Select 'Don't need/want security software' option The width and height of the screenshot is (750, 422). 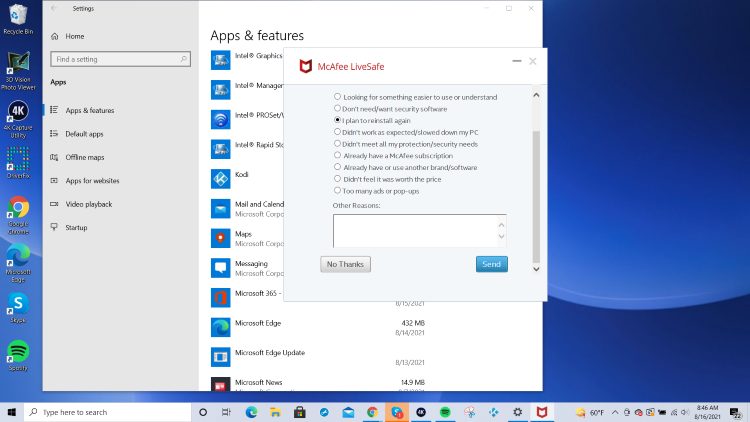pos(337,109)
